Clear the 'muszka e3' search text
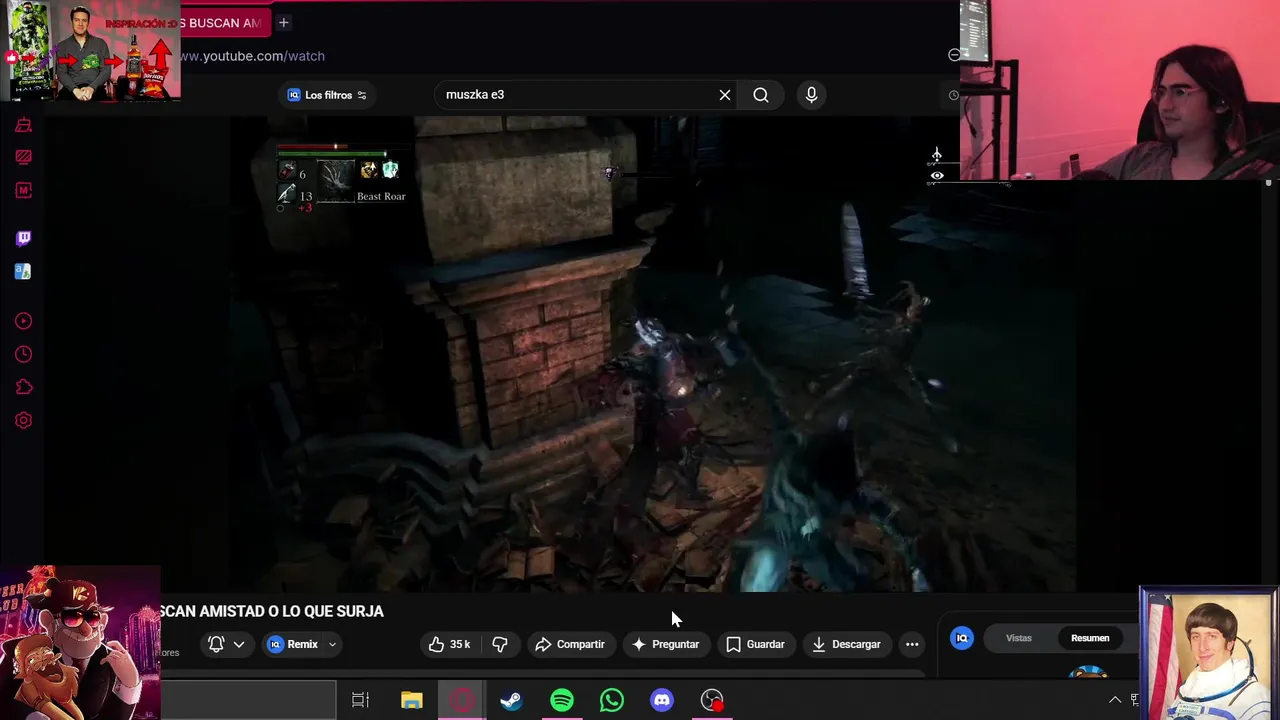Image resolution: width=1280 pixels, height=720 pixels. click(725, 95)
